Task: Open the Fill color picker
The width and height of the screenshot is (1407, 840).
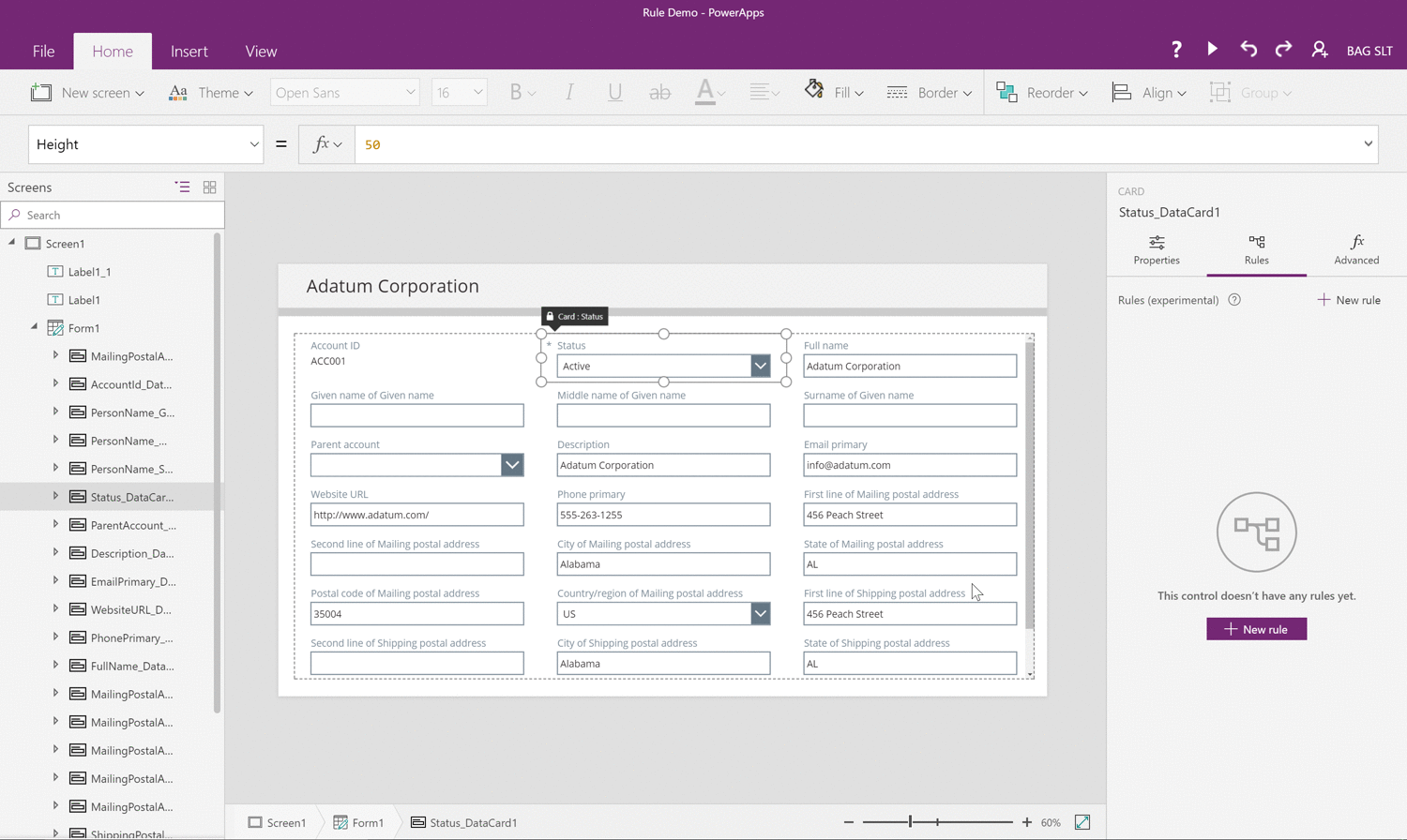Action: point(834,93)
